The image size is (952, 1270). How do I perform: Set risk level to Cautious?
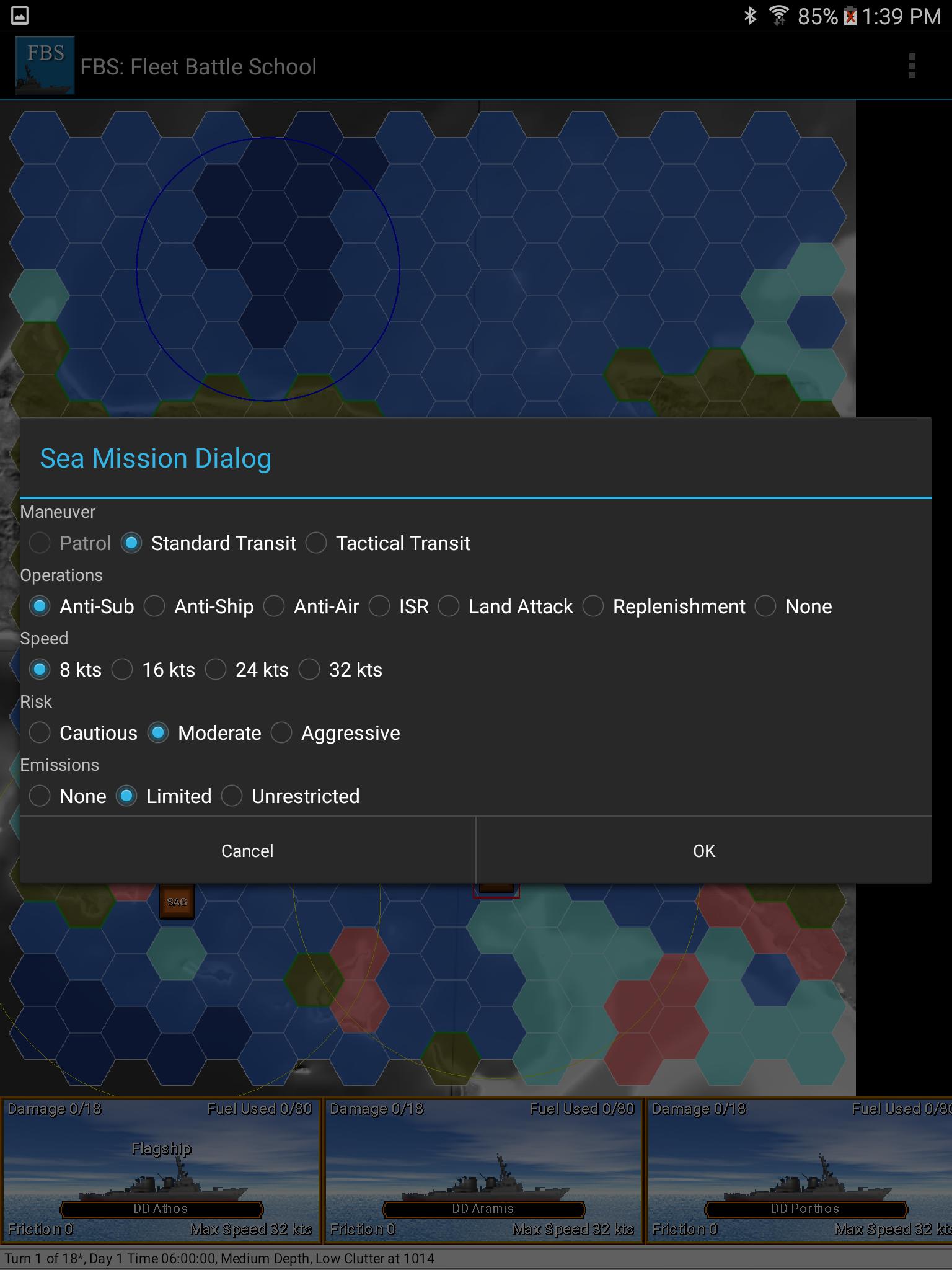40,733
